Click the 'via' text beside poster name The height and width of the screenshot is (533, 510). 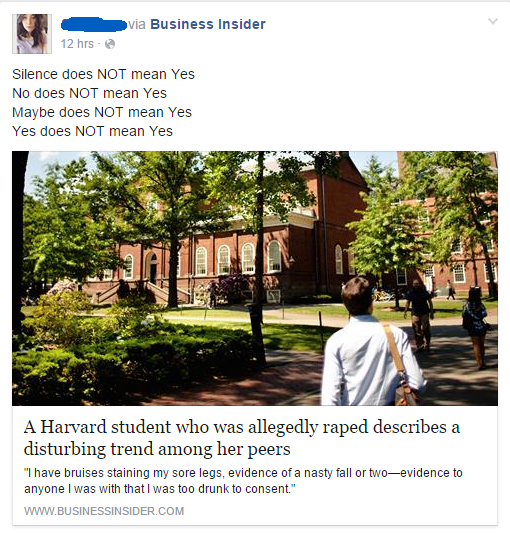(x=137, y=24)
